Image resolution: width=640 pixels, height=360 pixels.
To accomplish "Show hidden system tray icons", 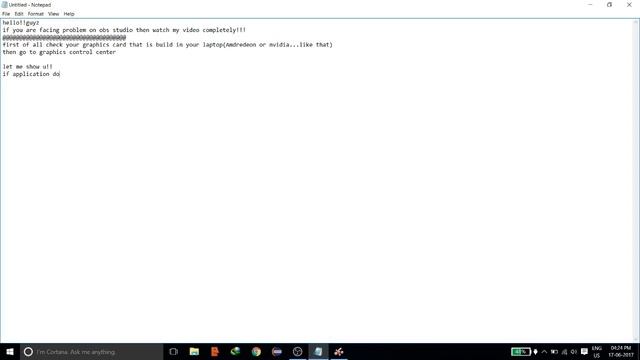I will pos(544,352).
